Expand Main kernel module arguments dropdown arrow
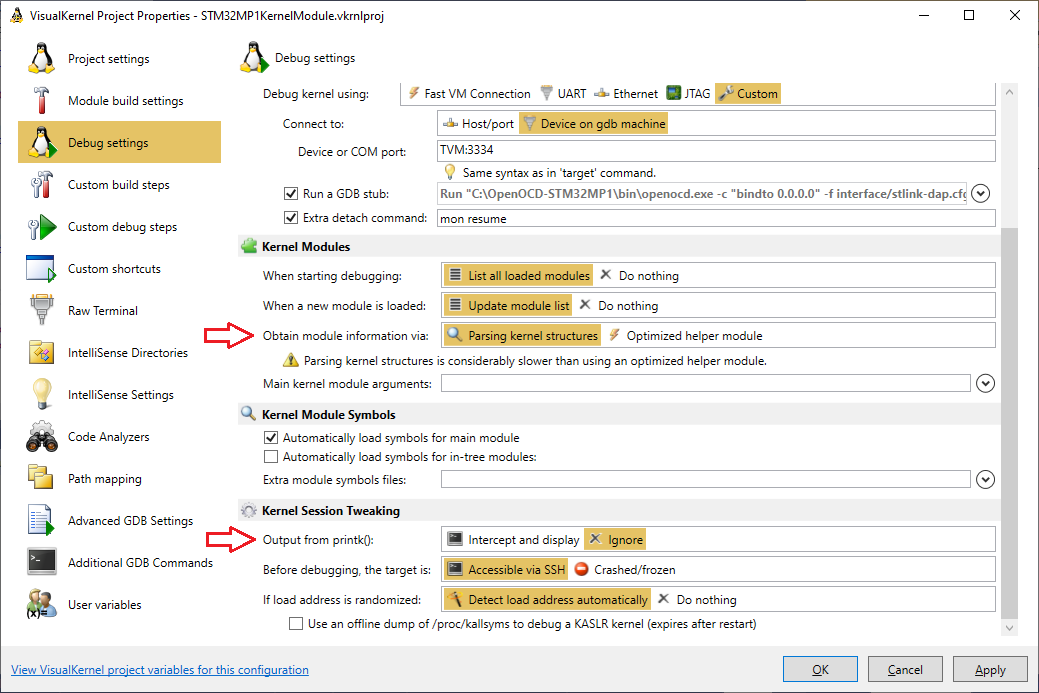Screen dimensions: 1039x693 click(x=985, y=384)
